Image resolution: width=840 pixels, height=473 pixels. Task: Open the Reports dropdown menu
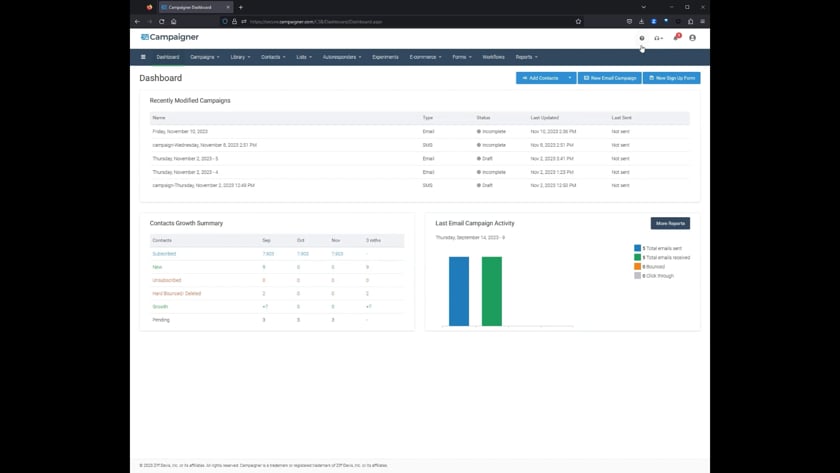tap(526, 57)
